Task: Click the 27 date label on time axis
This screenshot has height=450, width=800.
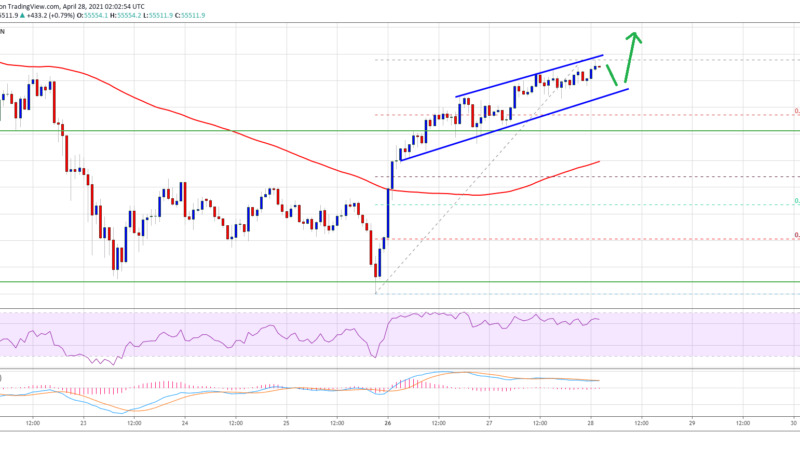Action: (489, 423)
